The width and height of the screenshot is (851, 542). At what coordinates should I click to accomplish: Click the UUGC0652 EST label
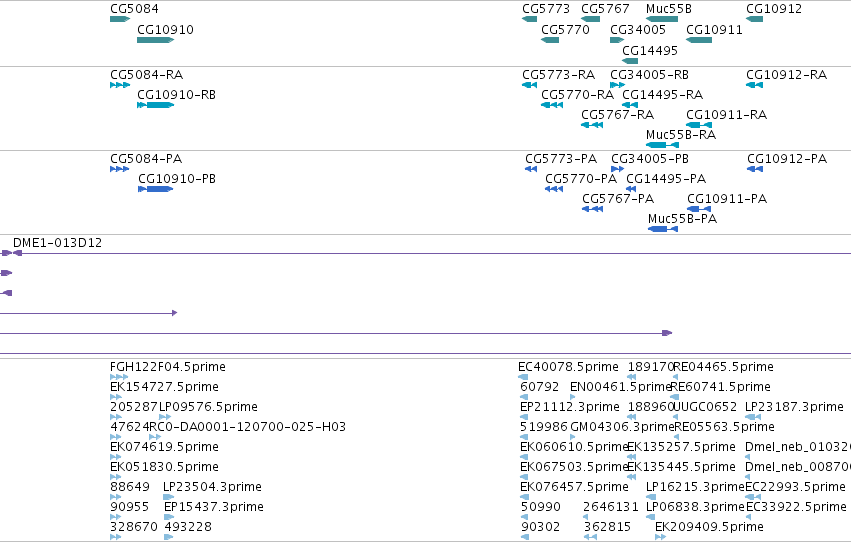tap(705, 407)
